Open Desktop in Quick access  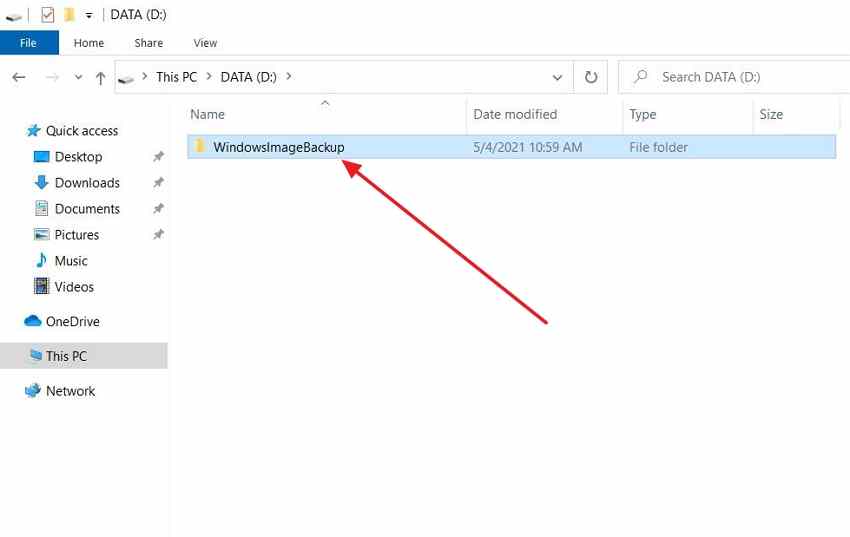point(79,157)
